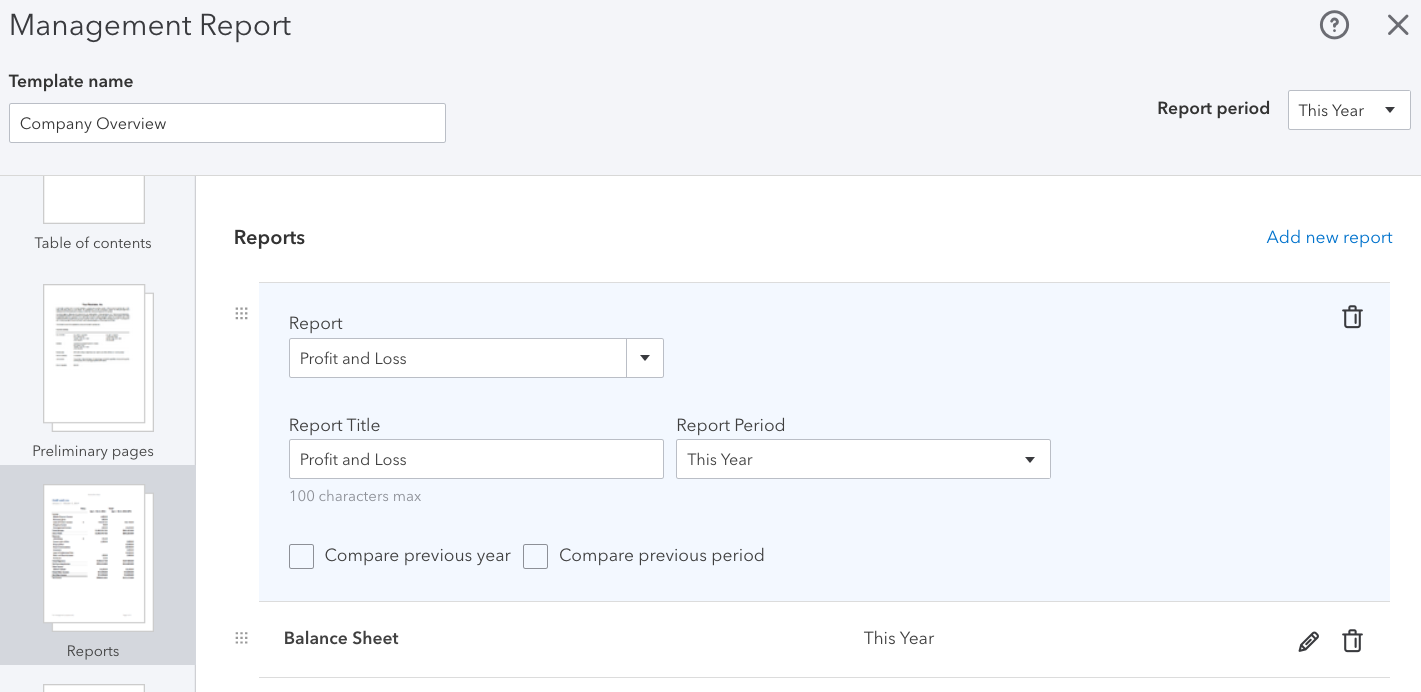The width and height of the screenshot is (1421, 692).
Task: Click the Template name input field
Action: 227,123
